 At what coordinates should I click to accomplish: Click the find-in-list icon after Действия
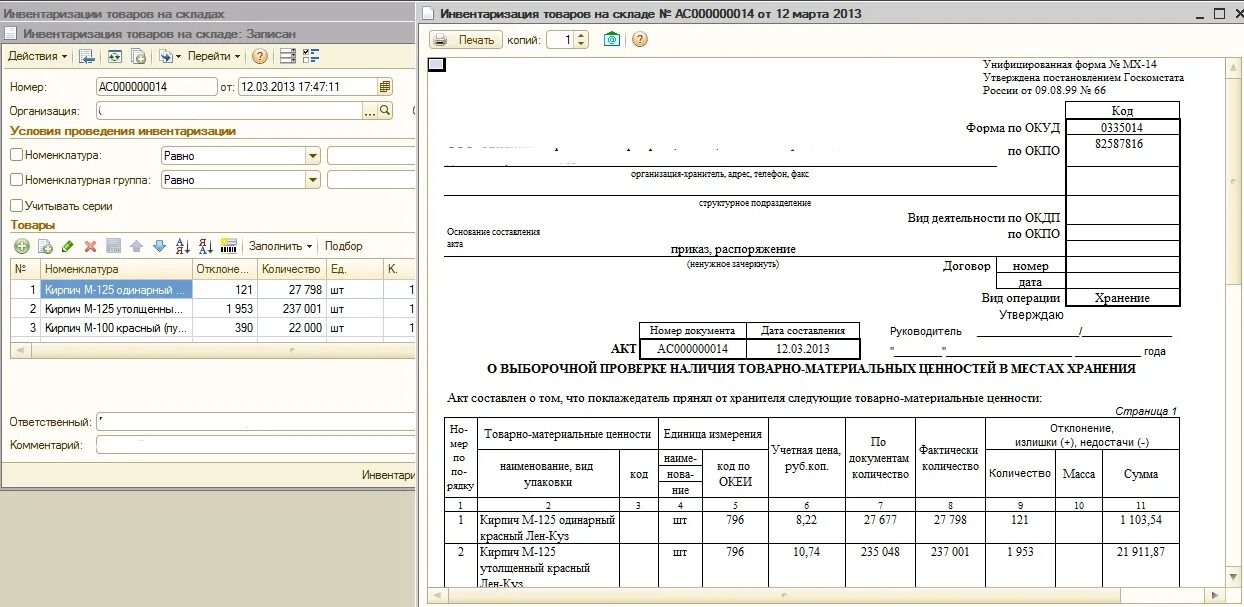pos(86,56)
